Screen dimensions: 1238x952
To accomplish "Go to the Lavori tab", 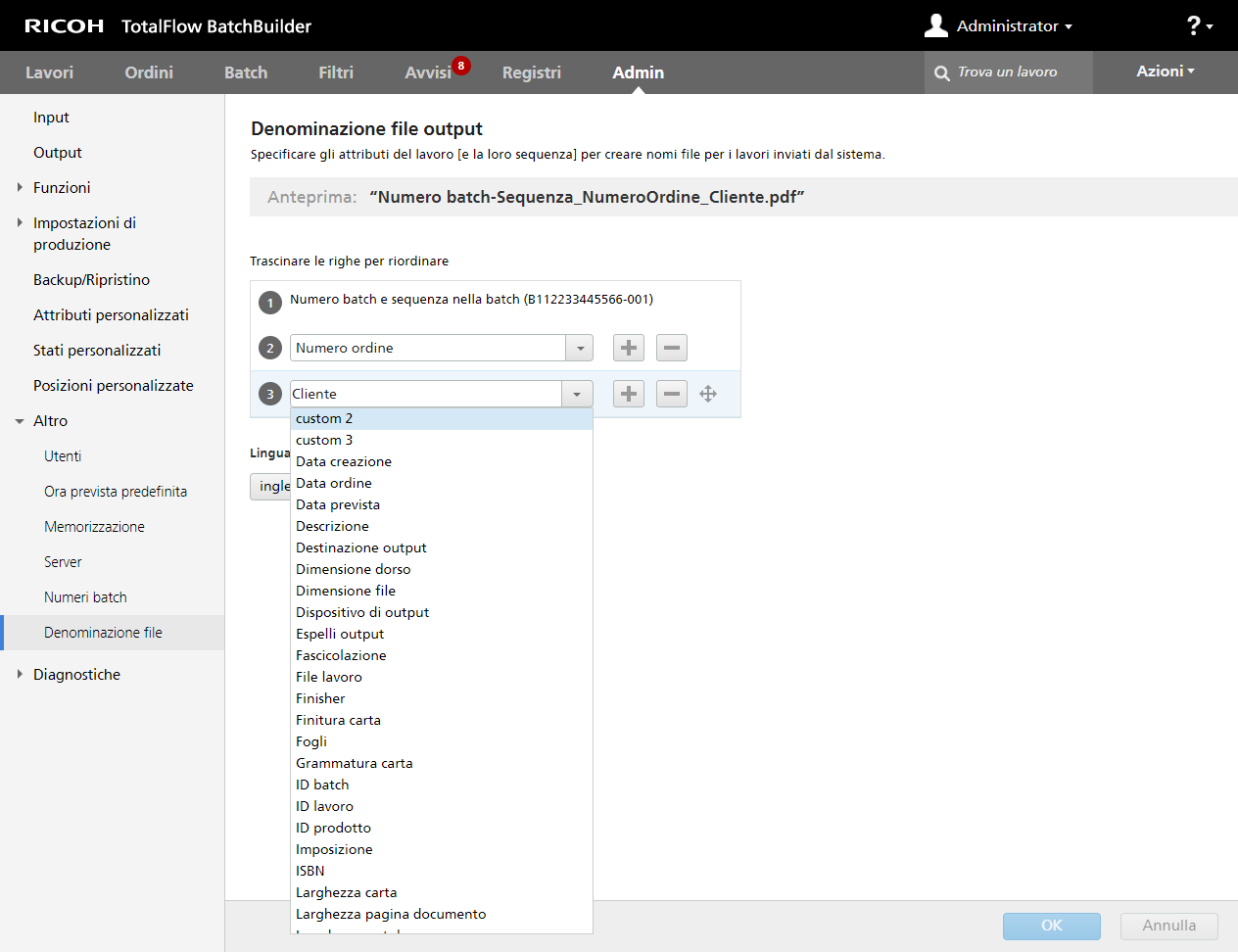I will click(x=49, y=72).
